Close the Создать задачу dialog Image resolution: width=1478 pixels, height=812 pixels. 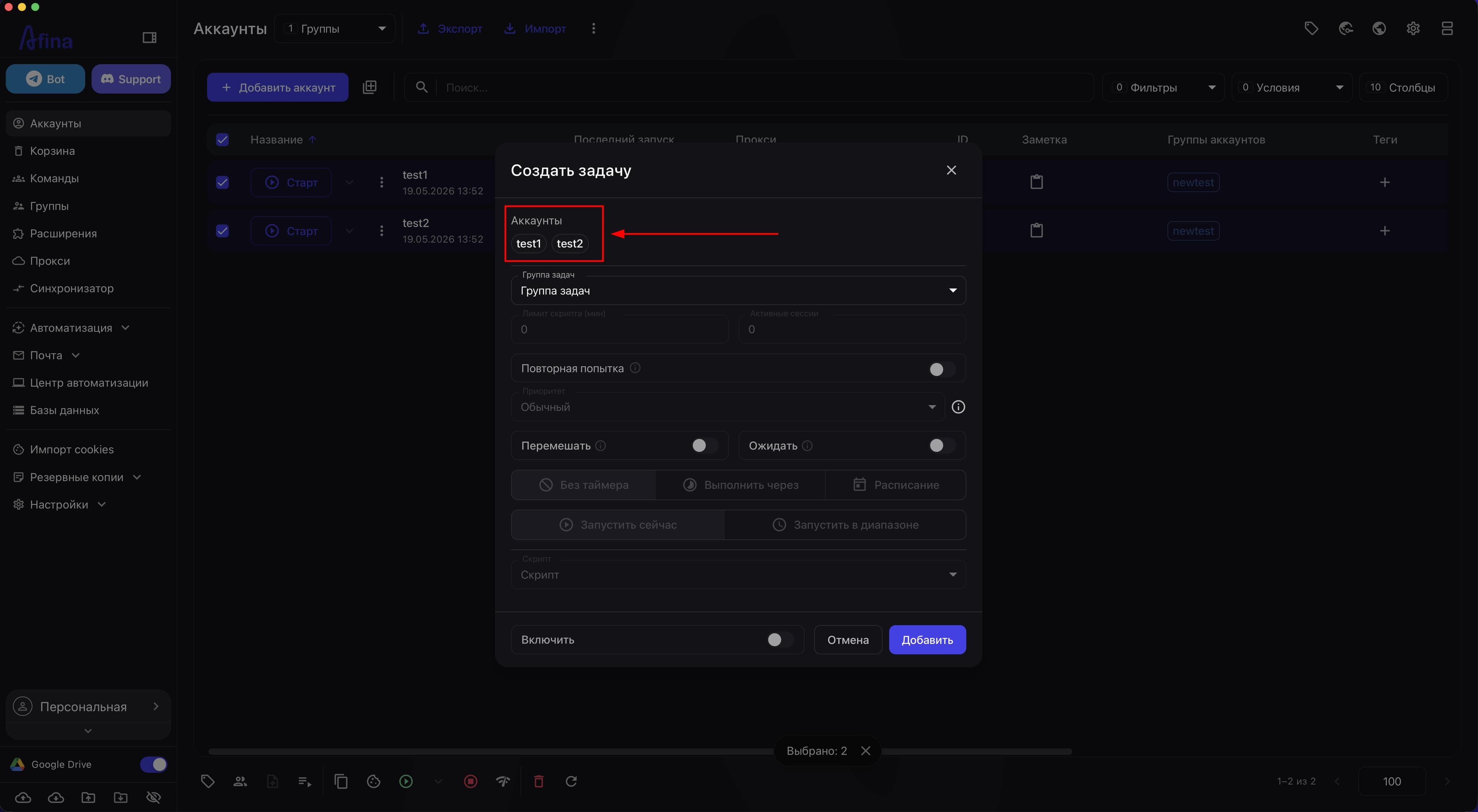[x=951, y=170]
